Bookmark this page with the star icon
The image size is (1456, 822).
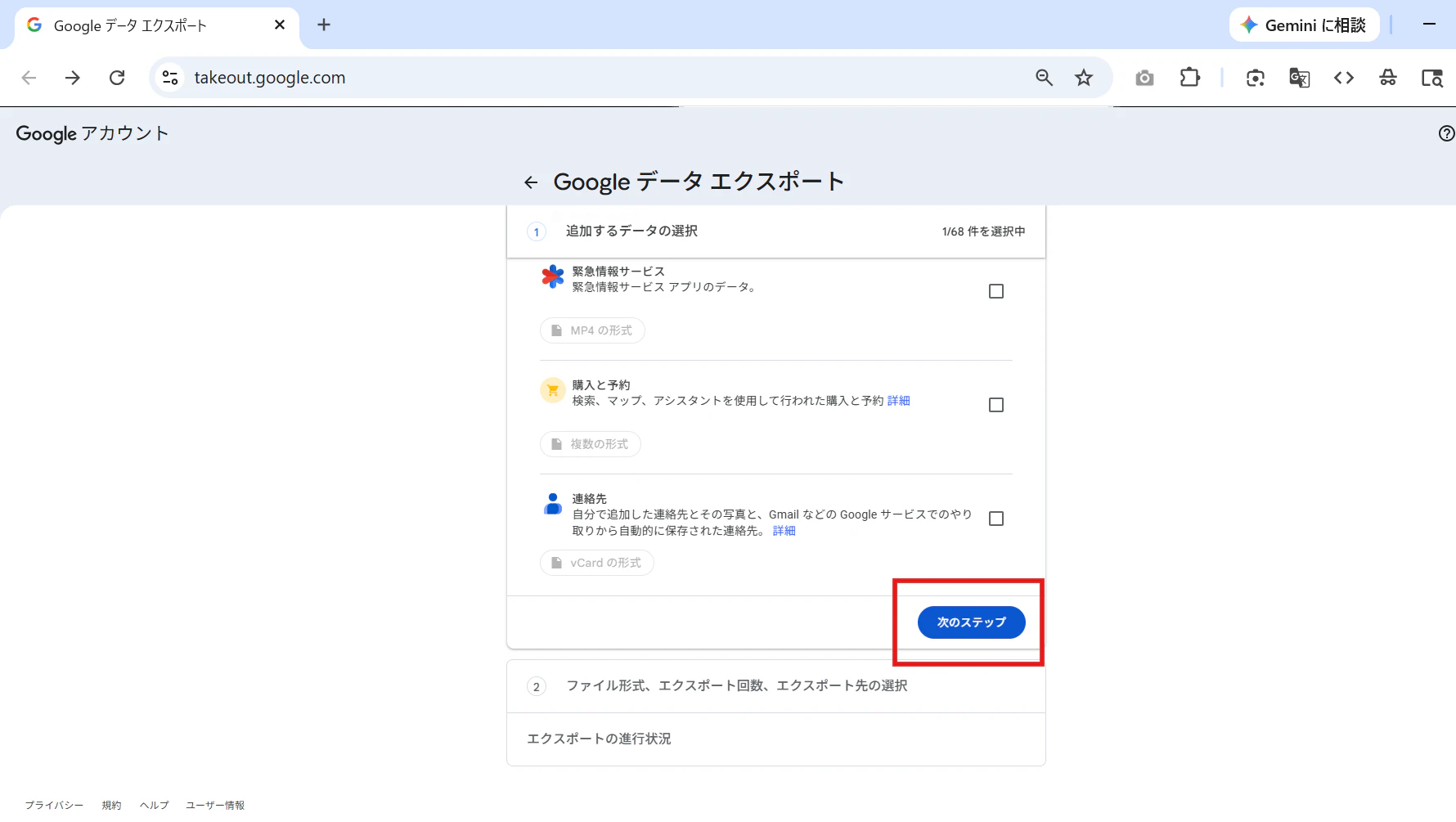click(x=1084, y=78)
